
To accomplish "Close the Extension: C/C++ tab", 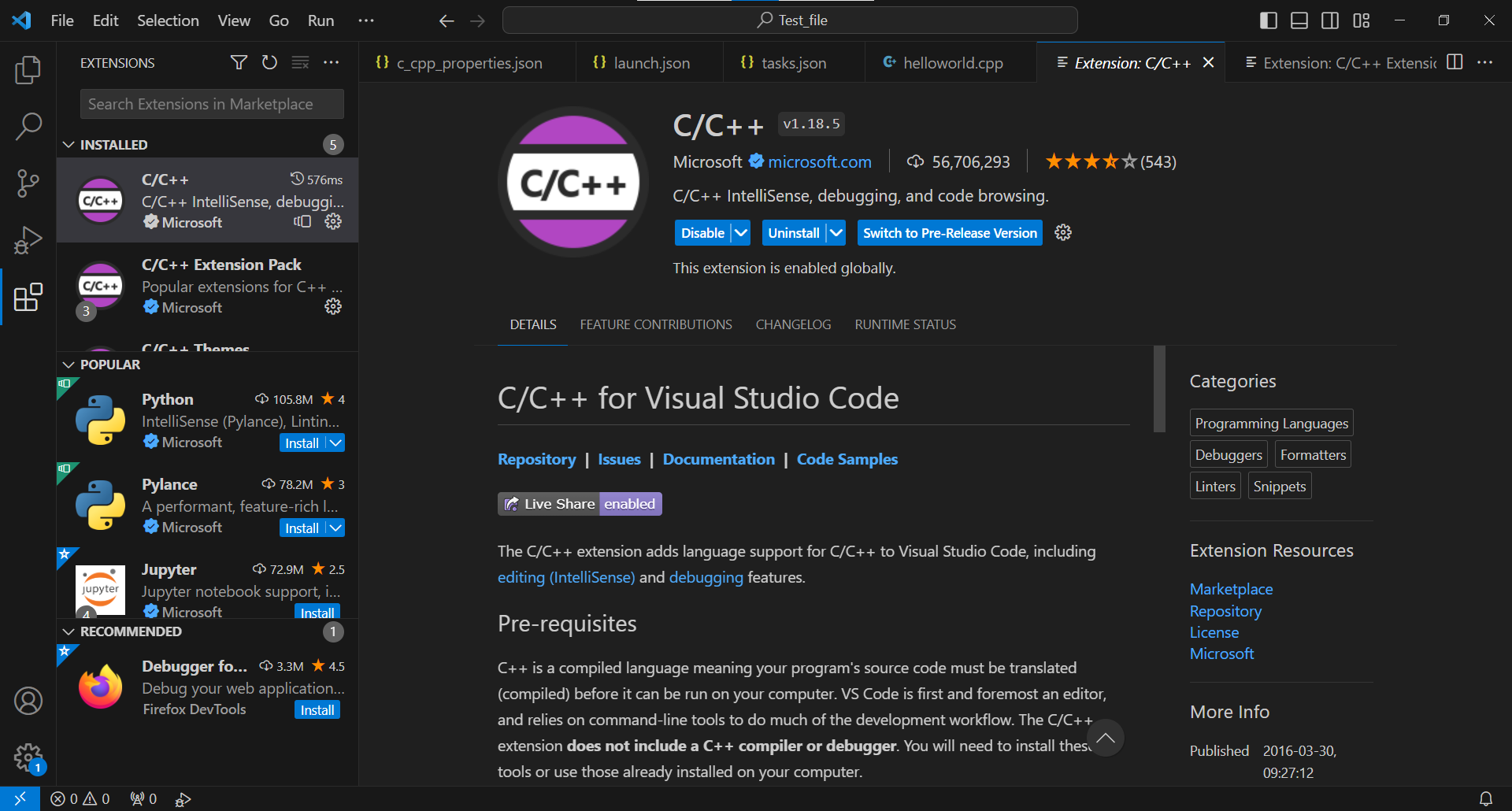I will [x=1209, y=62].
